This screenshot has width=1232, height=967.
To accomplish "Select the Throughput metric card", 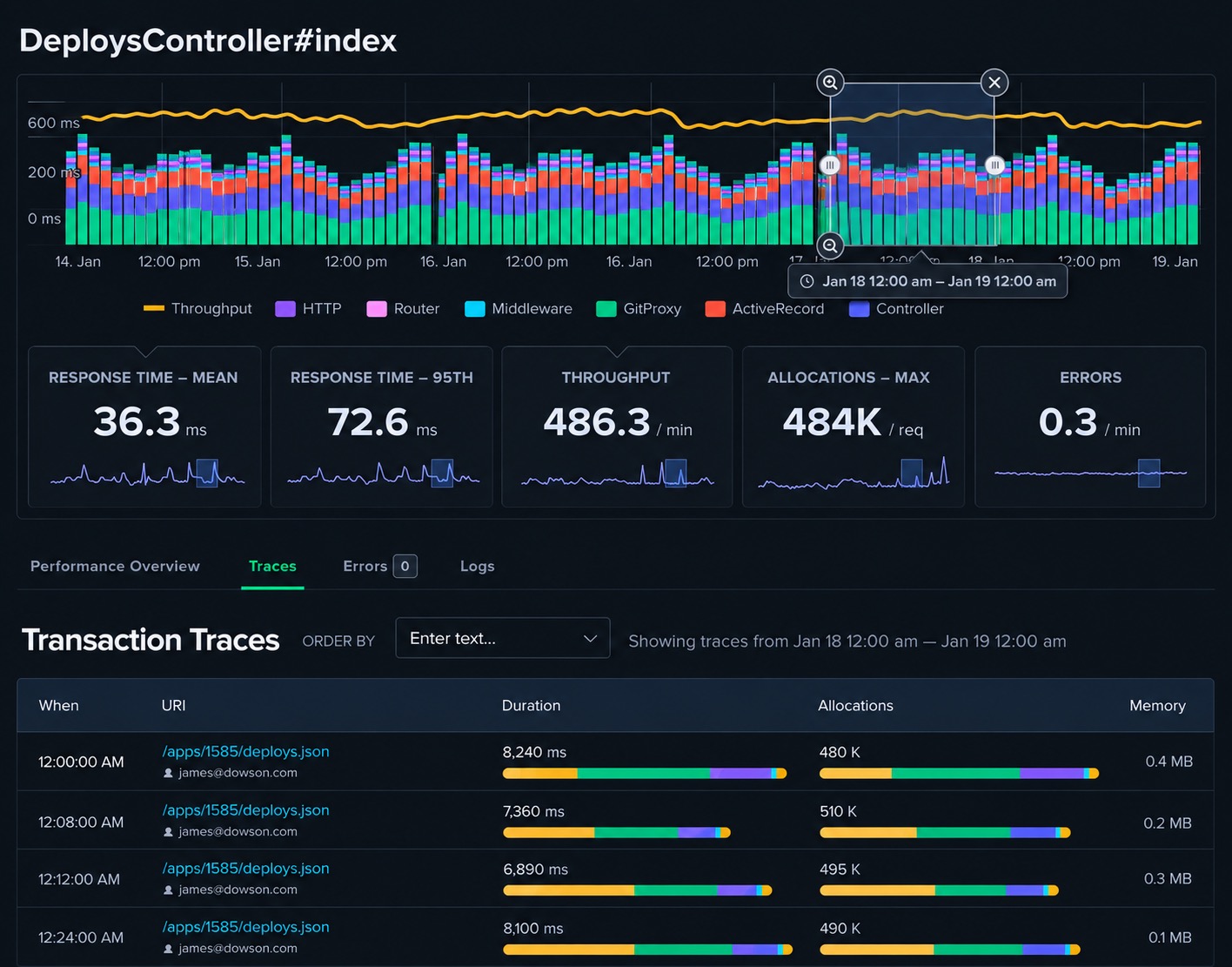I will tap(617, 426).
